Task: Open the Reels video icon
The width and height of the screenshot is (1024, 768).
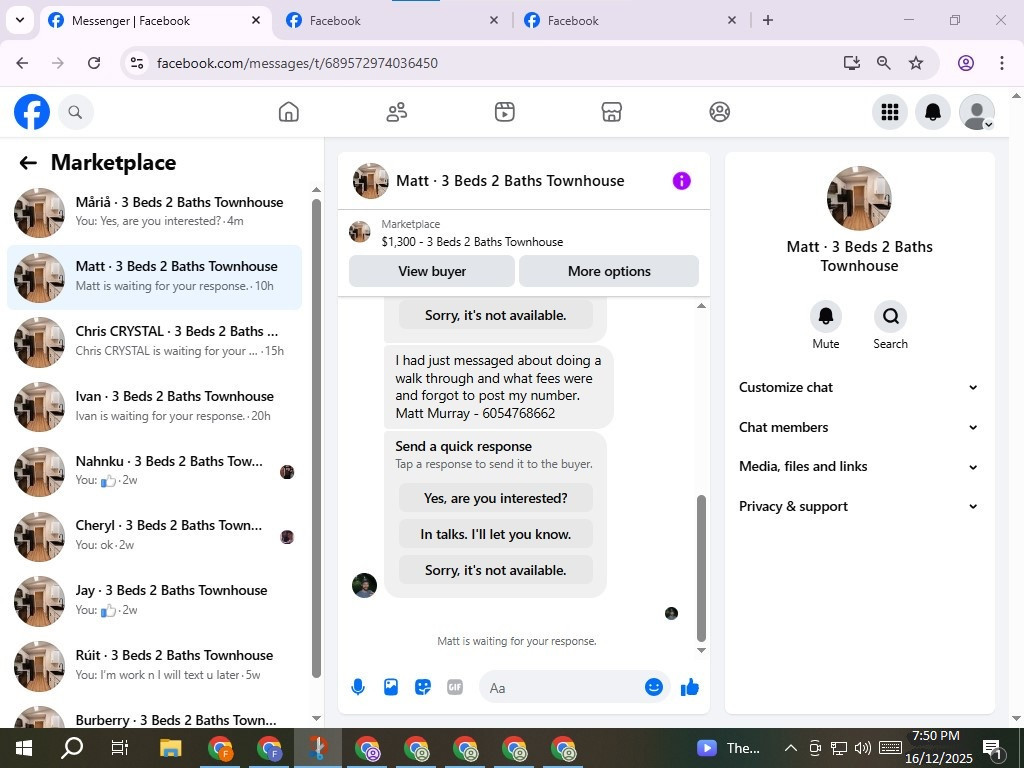Action: (x=504, y=112)
